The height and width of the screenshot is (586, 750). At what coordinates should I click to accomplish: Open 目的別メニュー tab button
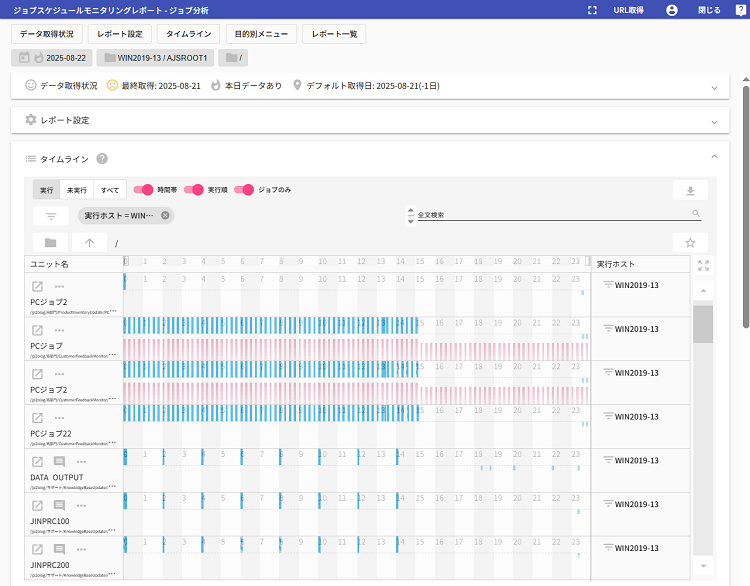tap(261, 34)
